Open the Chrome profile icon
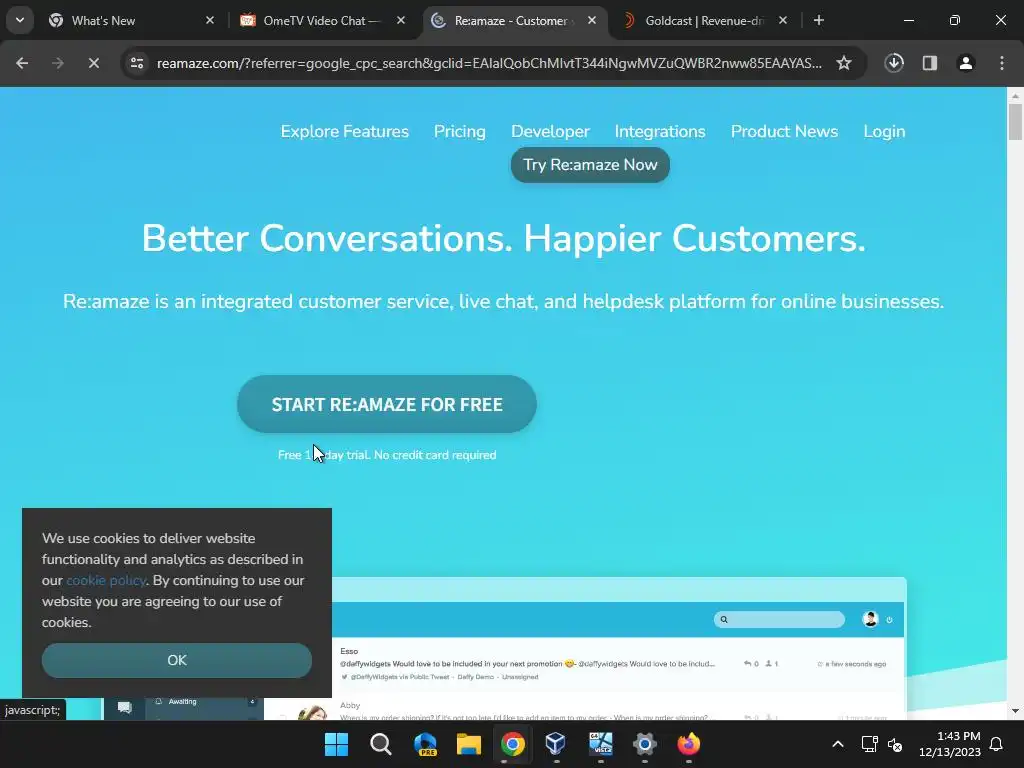The height and width of the screenshot is (768, 1024). pos(966,63)
